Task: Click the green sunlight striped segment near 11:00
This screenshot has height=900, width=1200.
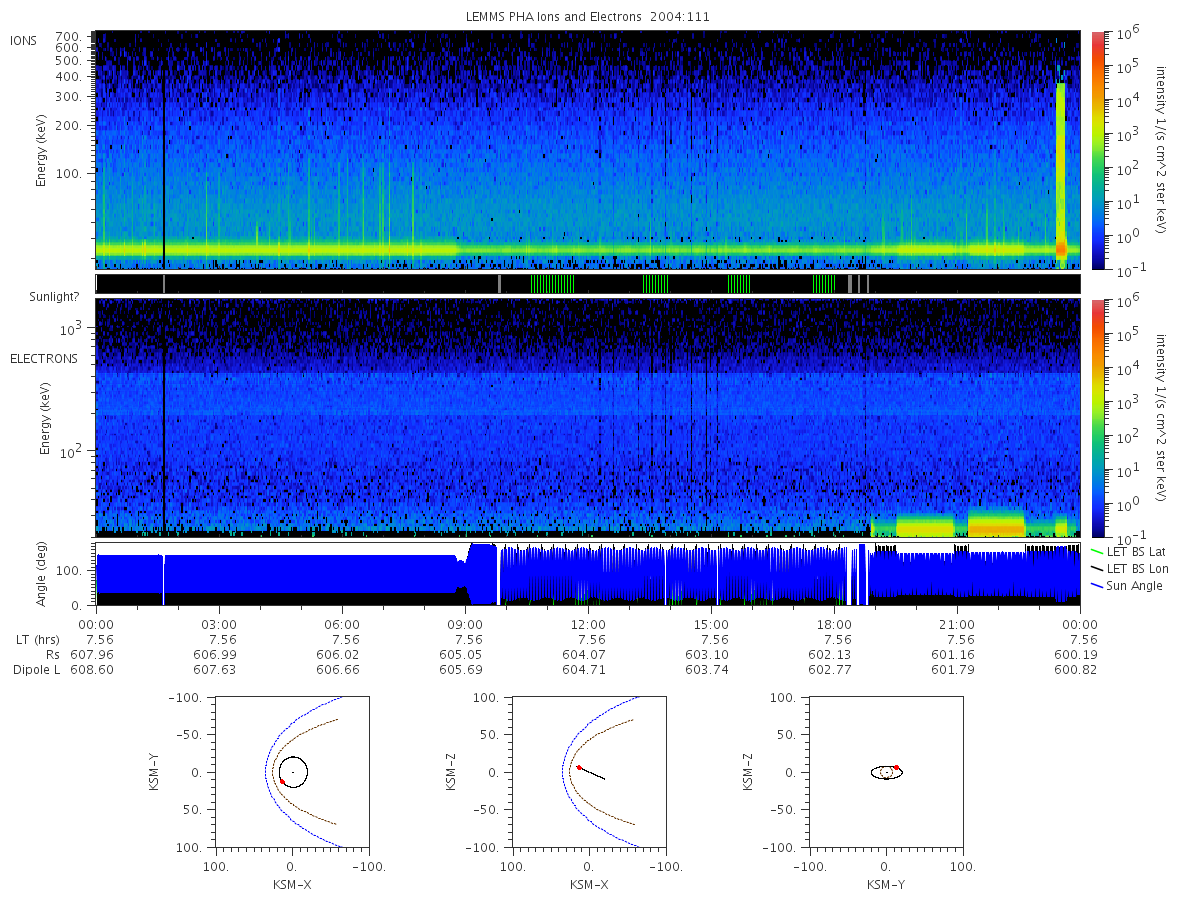Action: coord(552,284)
